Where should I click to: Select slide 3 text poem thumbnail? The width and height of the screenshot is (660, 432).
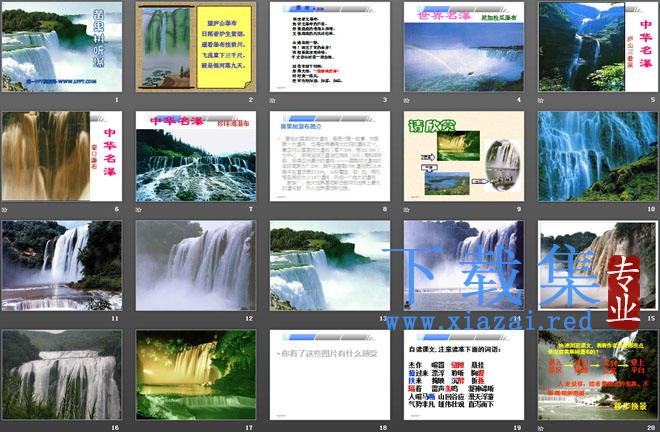[330, 47]
